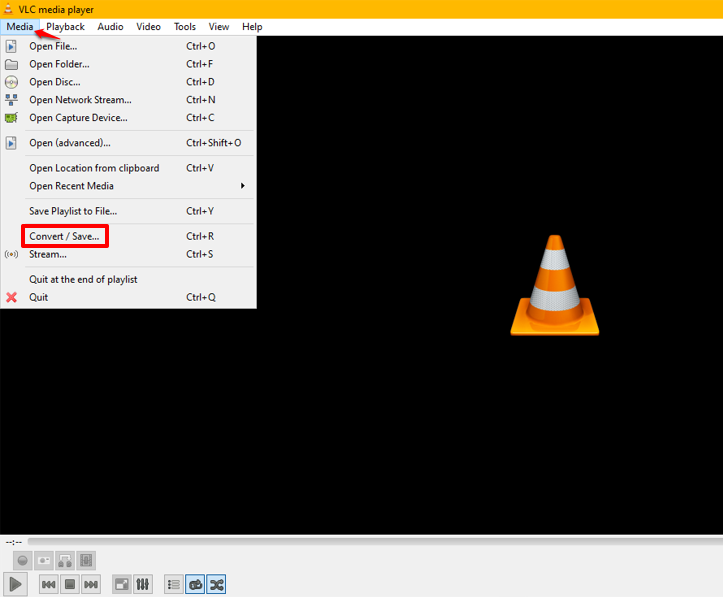Select Stream... menu entry

click(x=129, y=254)
